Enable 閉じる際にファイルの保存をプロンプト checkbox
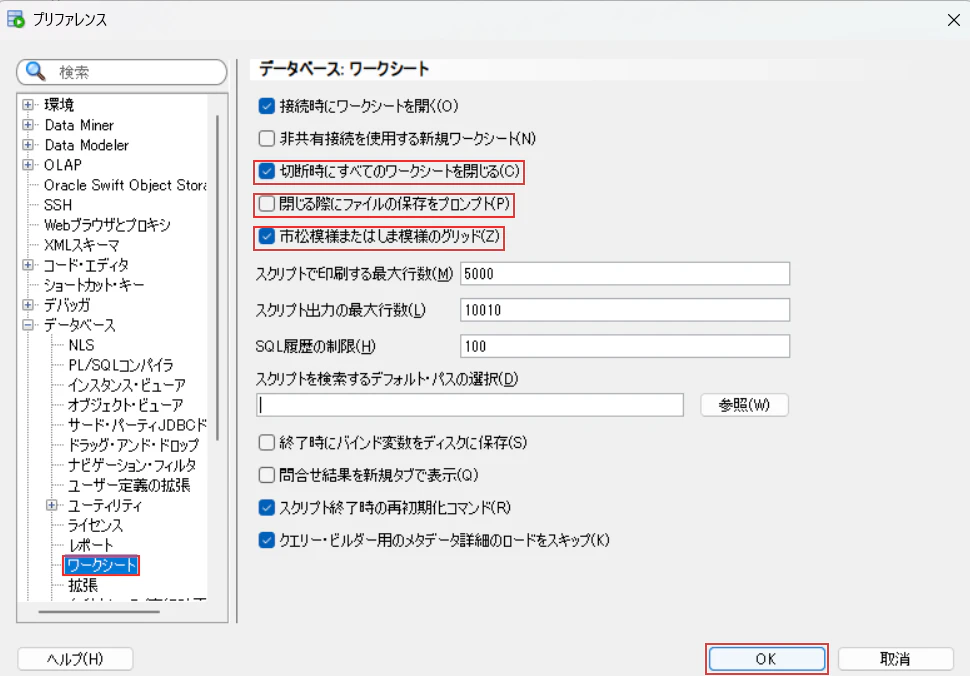970x676 pixels. [267, 203]
